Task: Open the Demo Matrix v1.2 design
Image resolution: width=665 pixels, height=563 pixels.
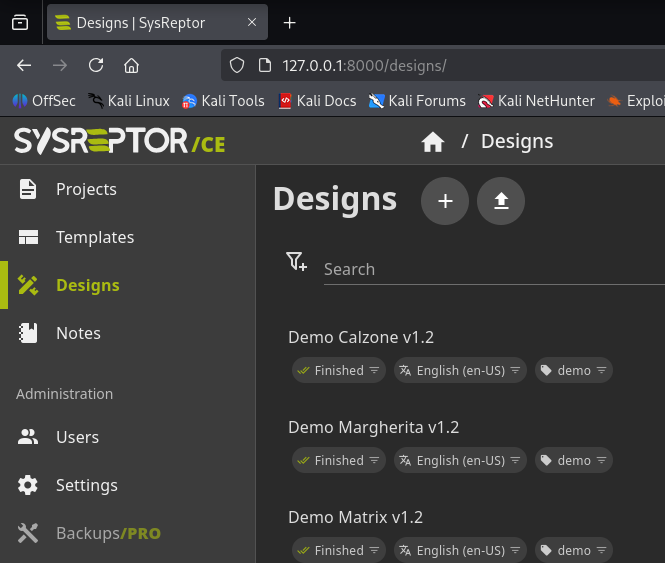Action: click(x=355, y=517)
